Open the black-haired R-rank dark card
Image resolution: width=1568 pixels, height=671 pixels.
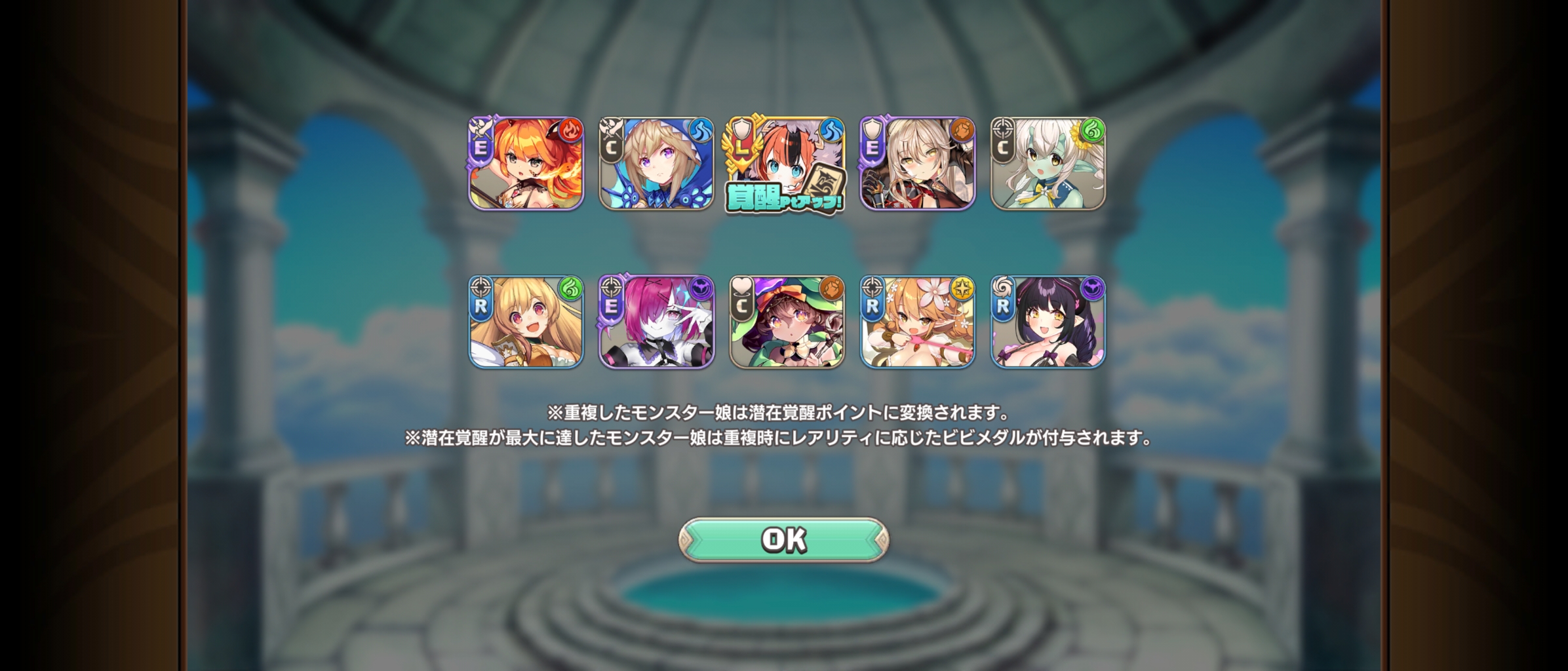[x=1048, y=322]
